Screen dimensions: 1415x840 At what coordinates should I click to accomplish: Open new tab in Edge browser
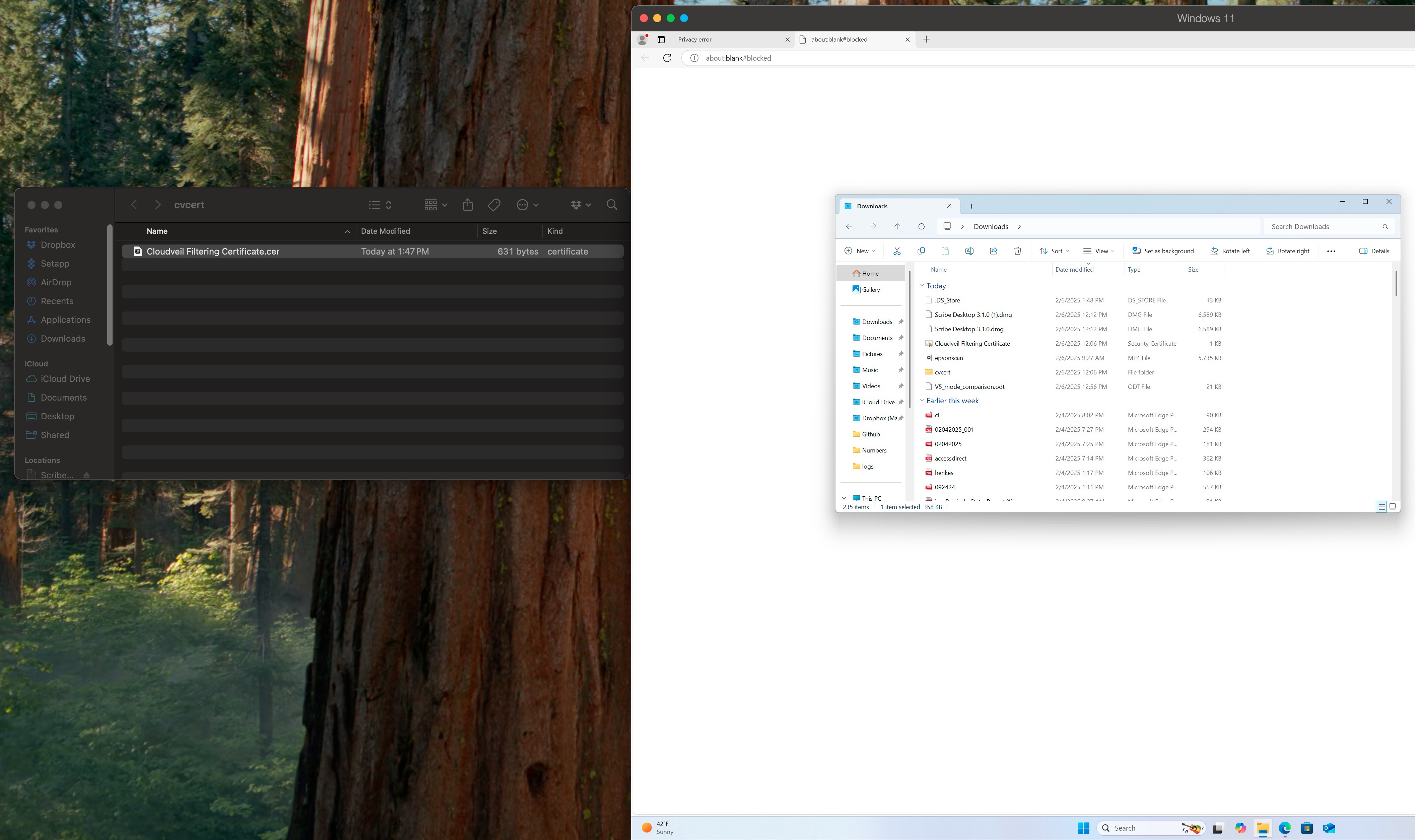[x=926, y=39]
